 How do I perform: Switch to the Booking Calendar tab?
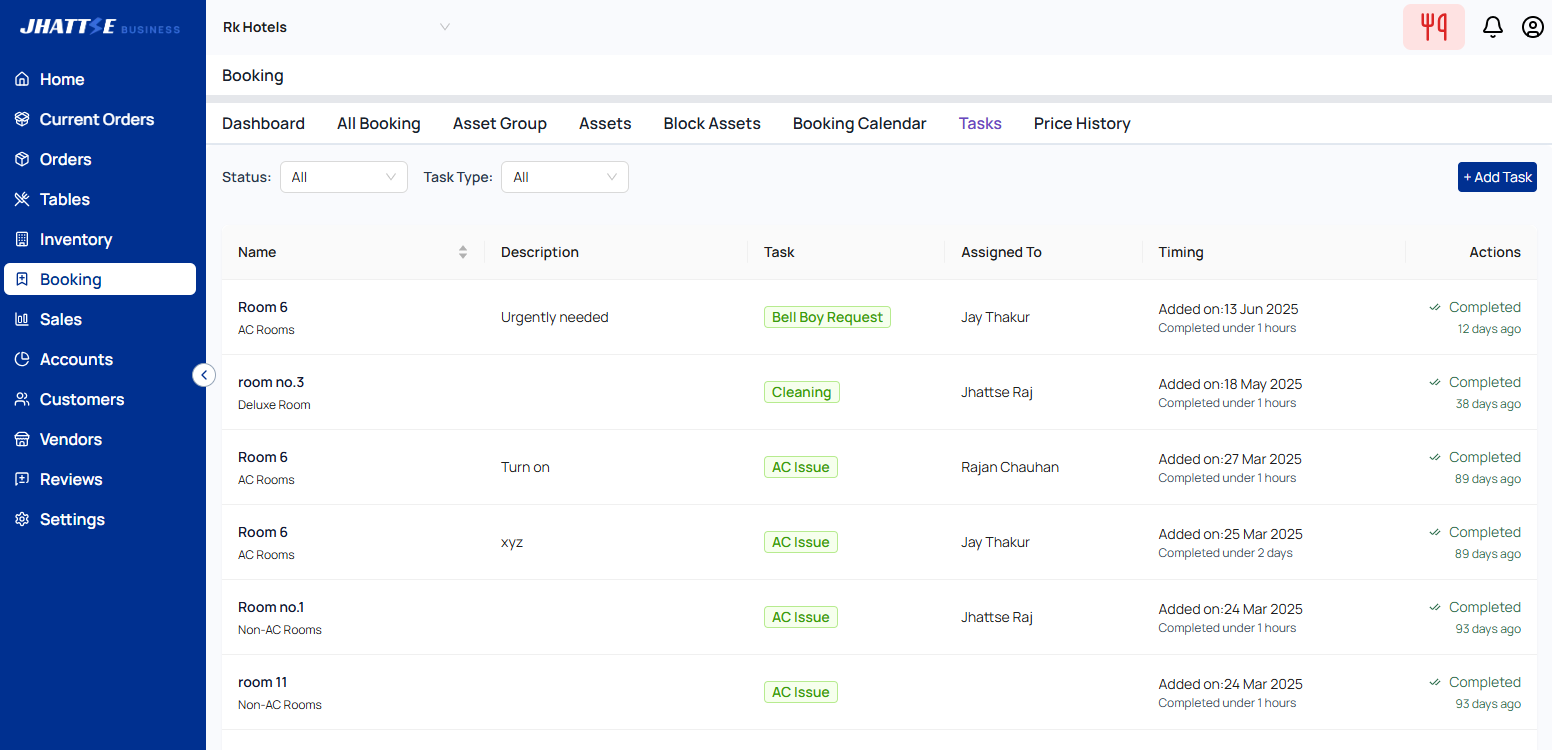[x=859, y=123]
